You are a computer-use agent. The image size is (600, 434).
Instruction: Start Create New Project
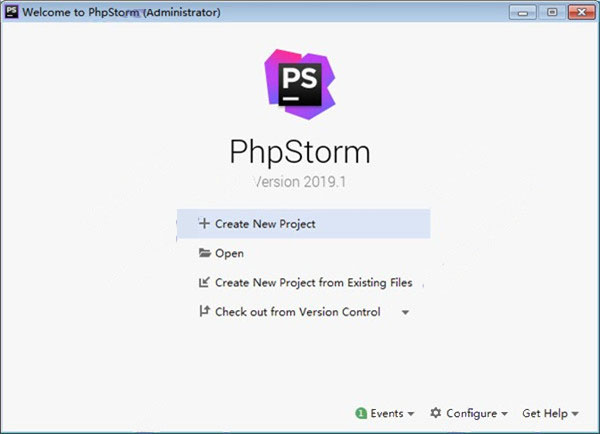click(x=303, y=224)
